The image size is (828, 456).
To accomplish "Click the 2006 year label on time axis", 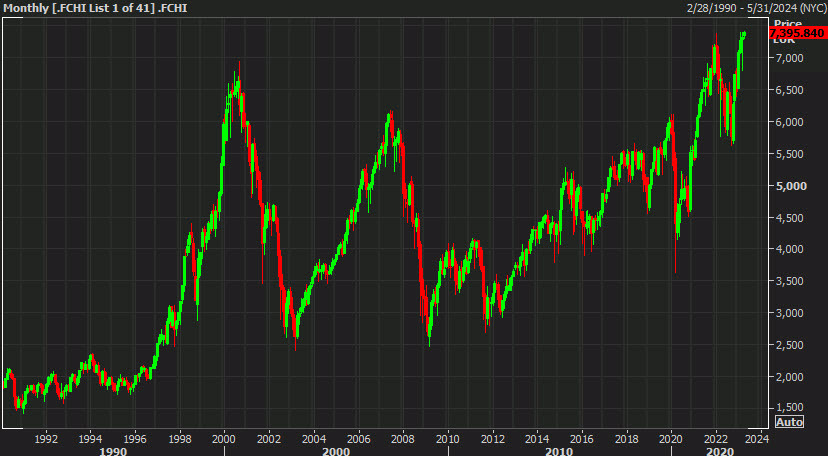I will [358, 438].
